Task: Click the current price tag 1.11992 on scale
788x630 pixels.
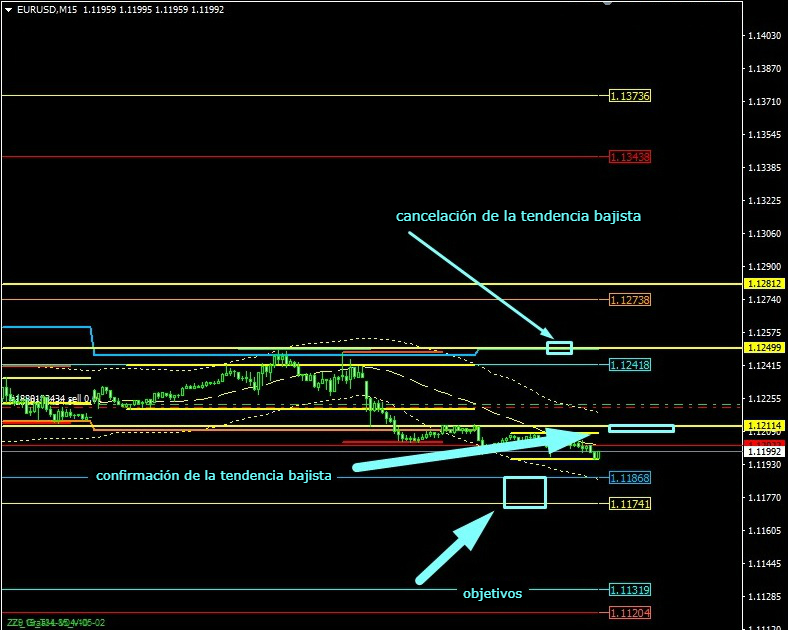Action: 765,452
